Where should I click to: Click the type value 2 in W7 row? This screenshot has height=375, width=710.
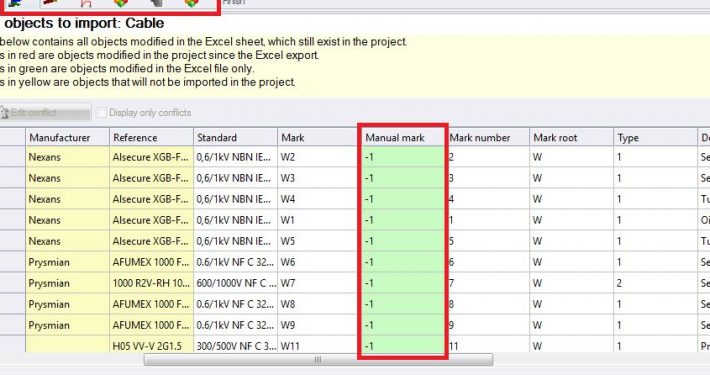click(655, 283)
